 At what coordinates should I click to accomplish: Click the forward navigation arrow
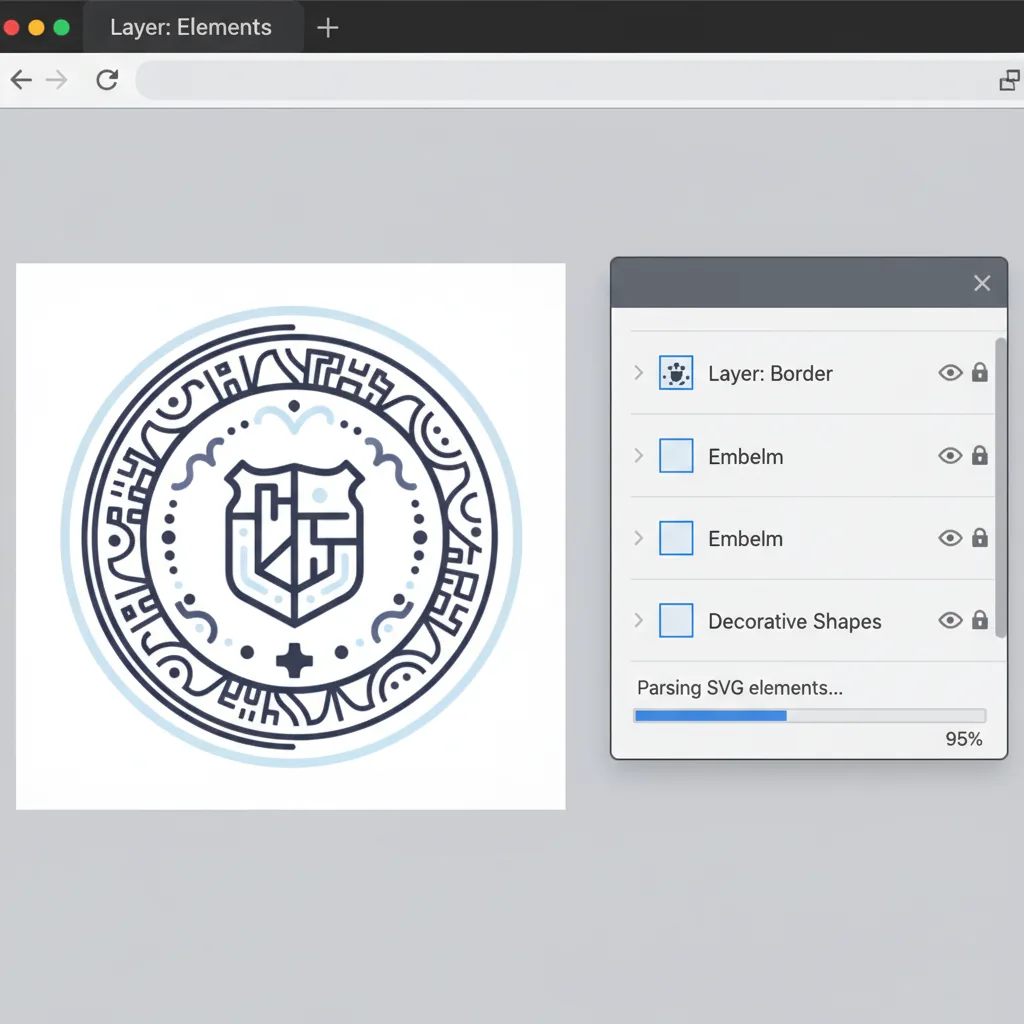click(x=57, y=81)
